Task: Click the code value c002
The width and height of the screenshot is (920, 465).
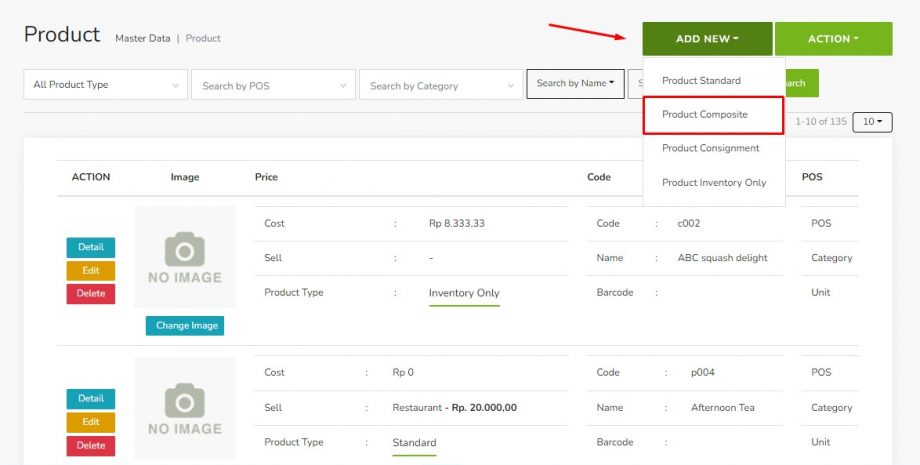Action: (689, 223)
